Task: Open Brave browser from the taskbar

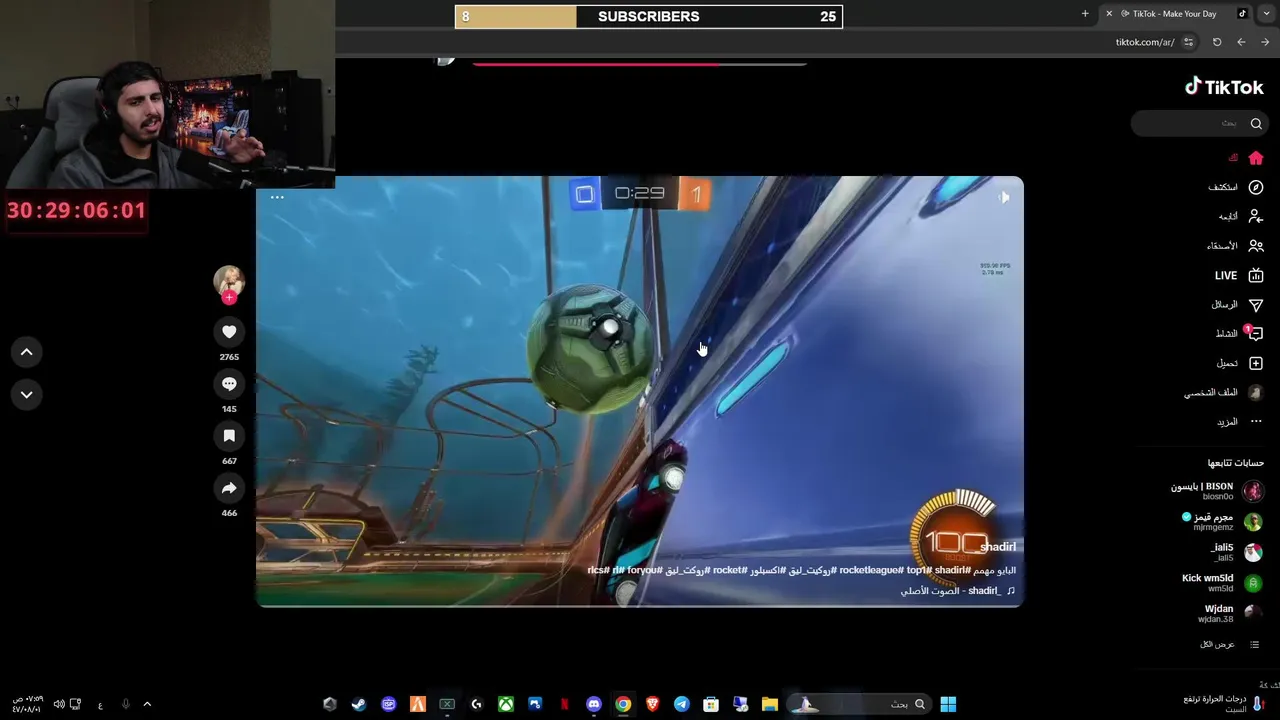Action: (653, 704)
